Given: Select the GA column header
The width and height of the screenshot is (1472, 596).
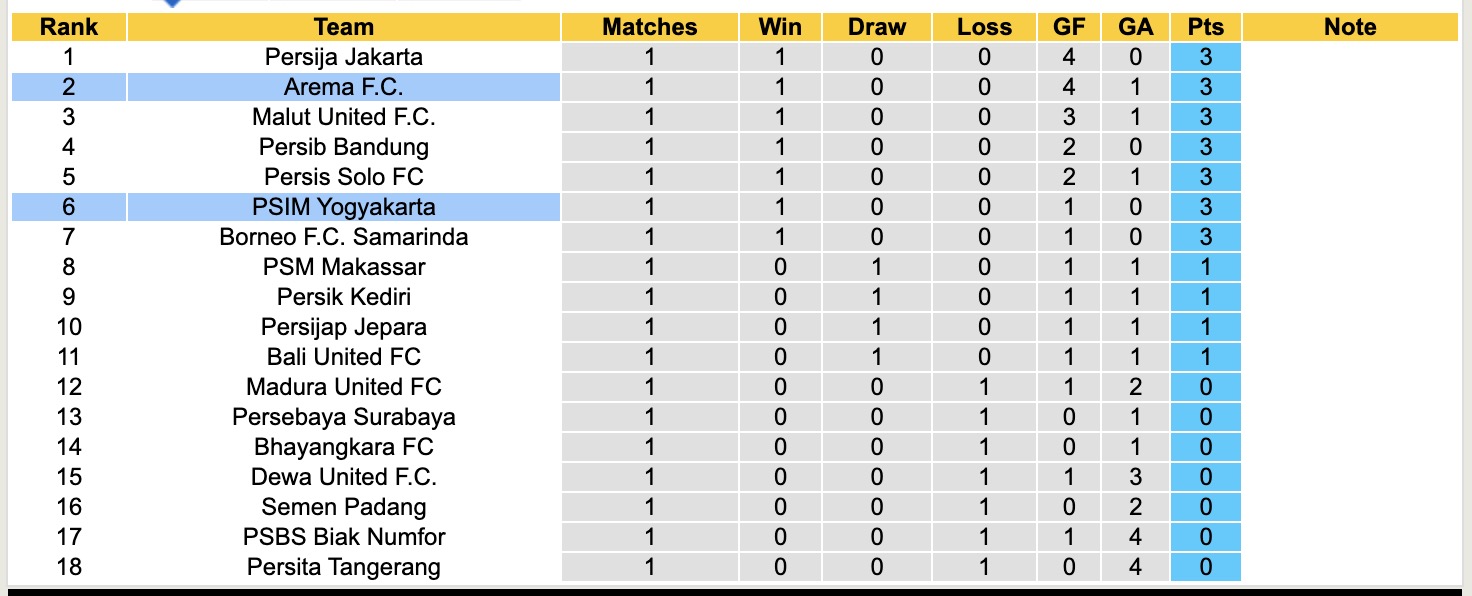Looking at the screenshot, I should point(1135,27).
